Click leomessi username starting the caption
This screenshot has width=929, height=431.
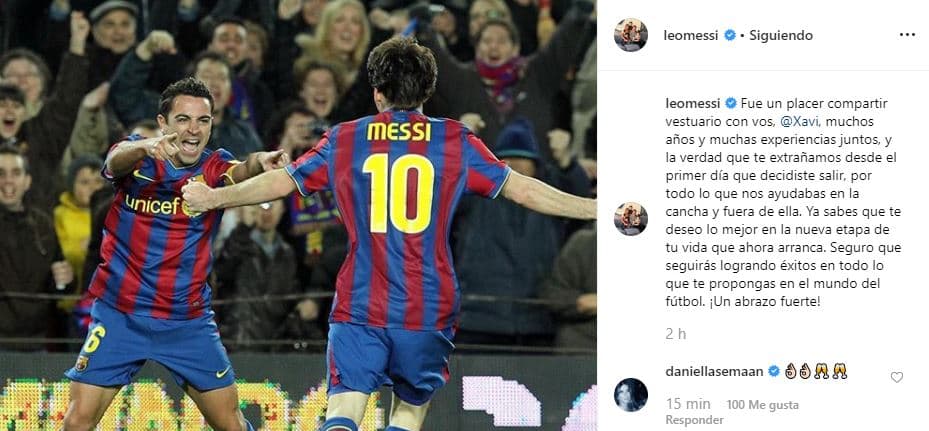(693, 103)
